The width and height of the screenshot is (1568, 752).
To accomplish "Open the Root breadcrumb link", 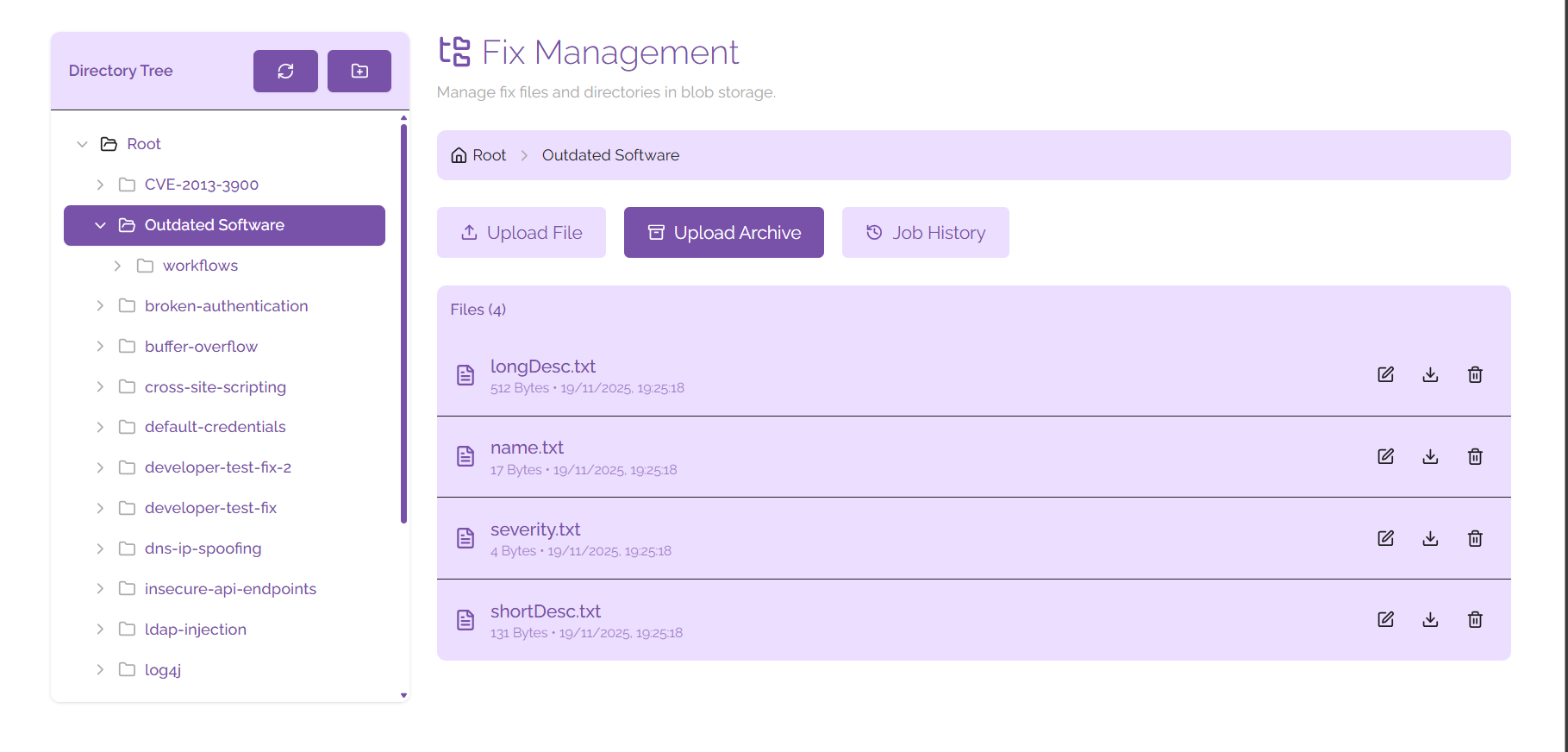I will tap(490, 154).
